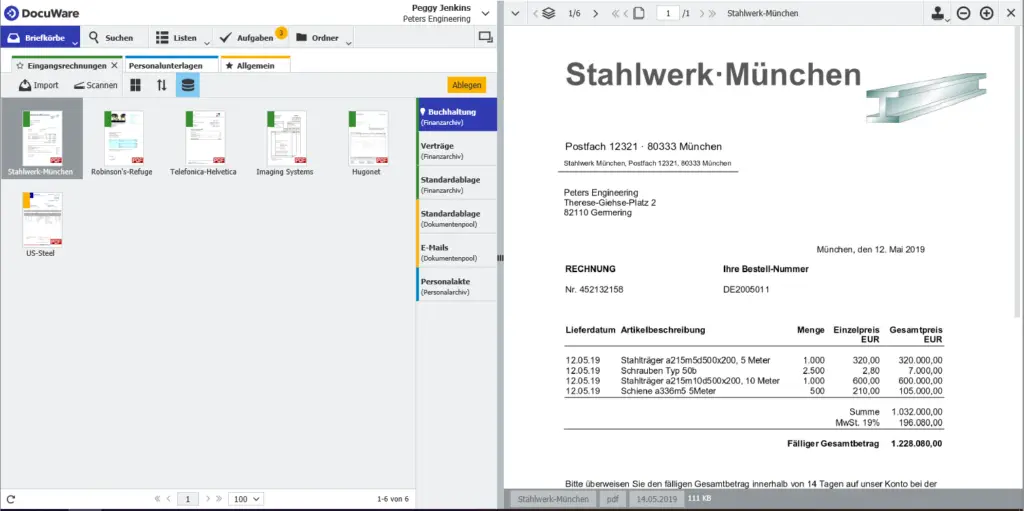Go to first page of basket list
Viewport: 1024px width, 511px height.
[157, 499]
